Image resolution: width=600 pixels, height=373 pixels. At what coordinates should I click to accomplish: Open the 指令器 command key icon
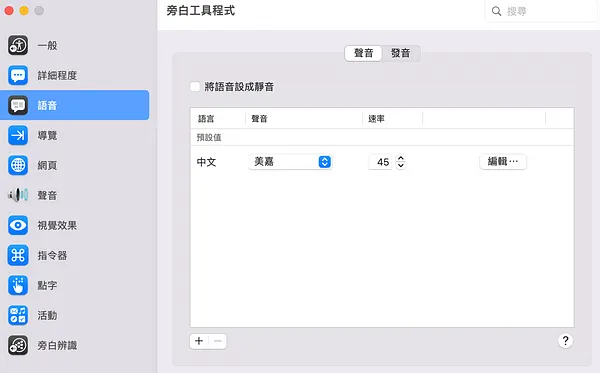pos(18,255)
